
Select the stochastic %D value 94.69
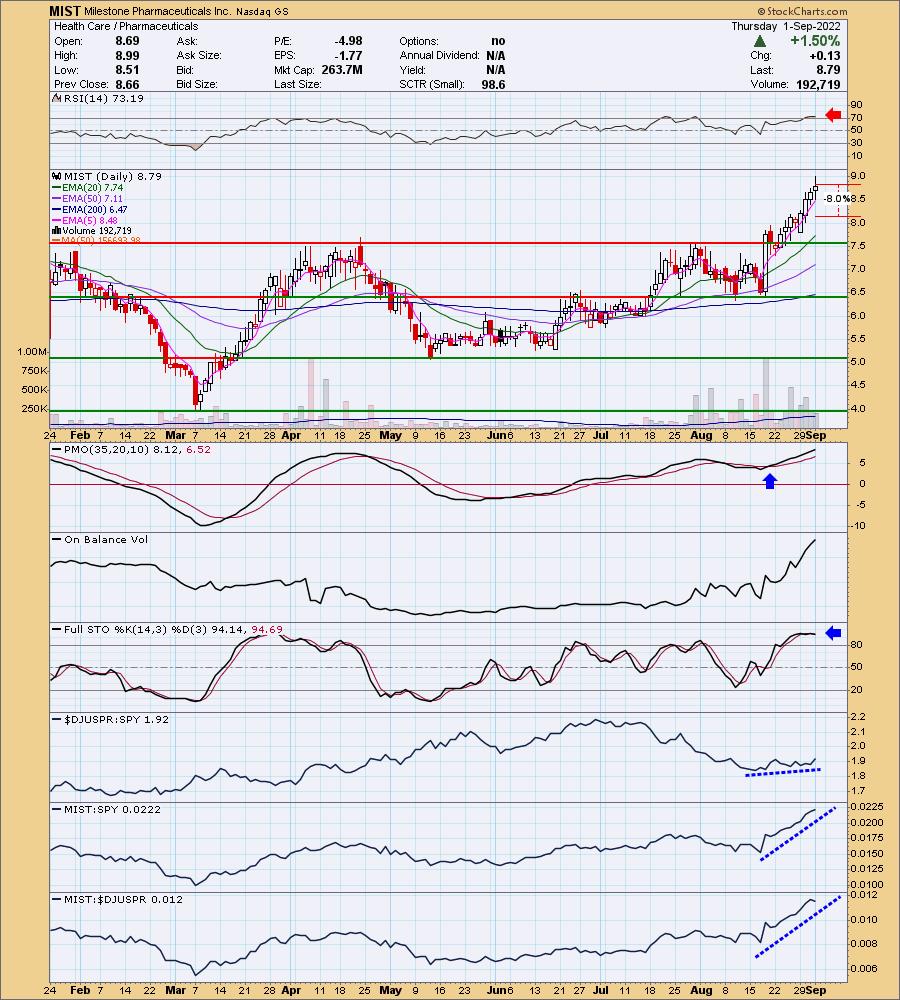pos(267,629)
